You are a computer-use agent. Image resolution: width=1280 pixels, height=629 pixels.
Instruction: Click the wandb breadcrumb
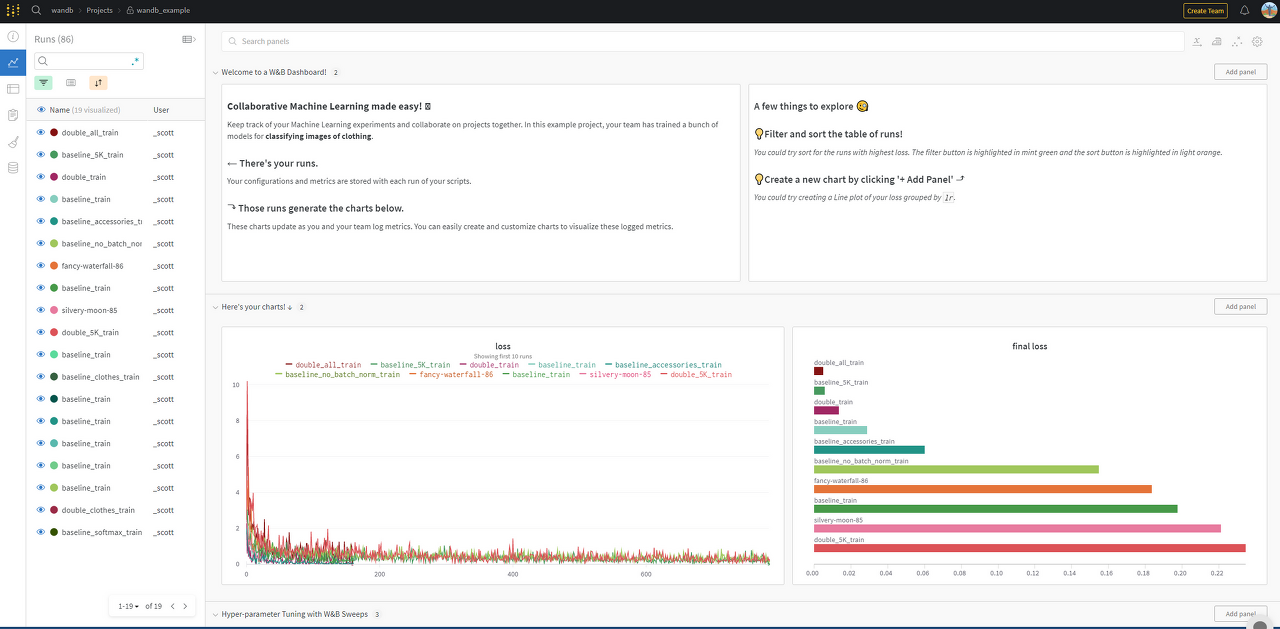pyautogui.click(x=60, y=10)
